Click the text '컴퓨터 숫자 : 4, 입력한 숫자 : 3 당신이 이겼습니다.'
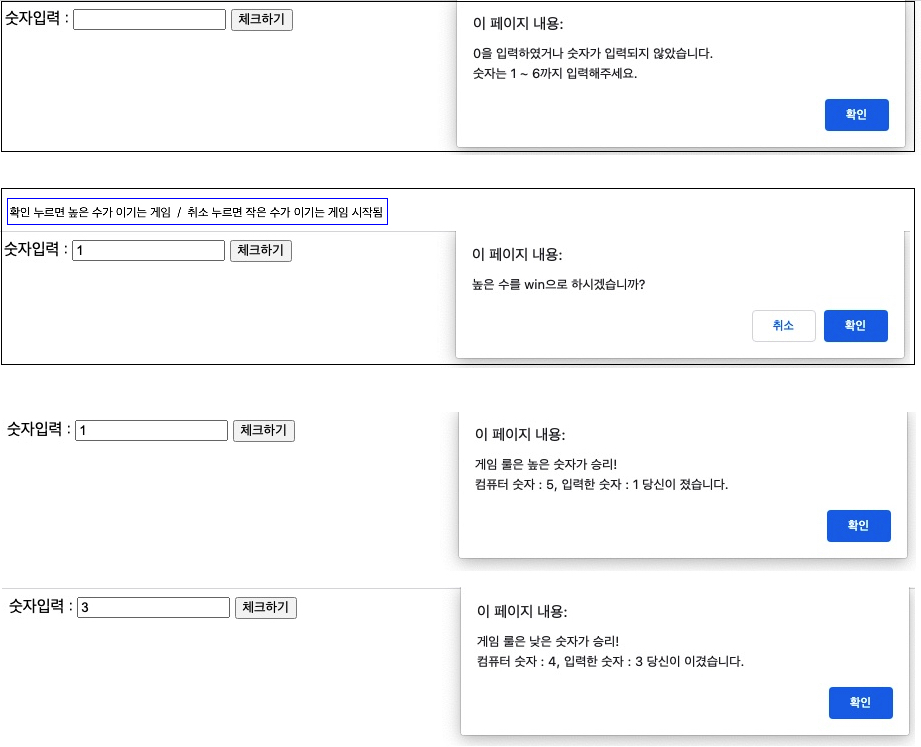Image resolution: width=921 pixels, height=747 pixels. (x=610, y=661)
